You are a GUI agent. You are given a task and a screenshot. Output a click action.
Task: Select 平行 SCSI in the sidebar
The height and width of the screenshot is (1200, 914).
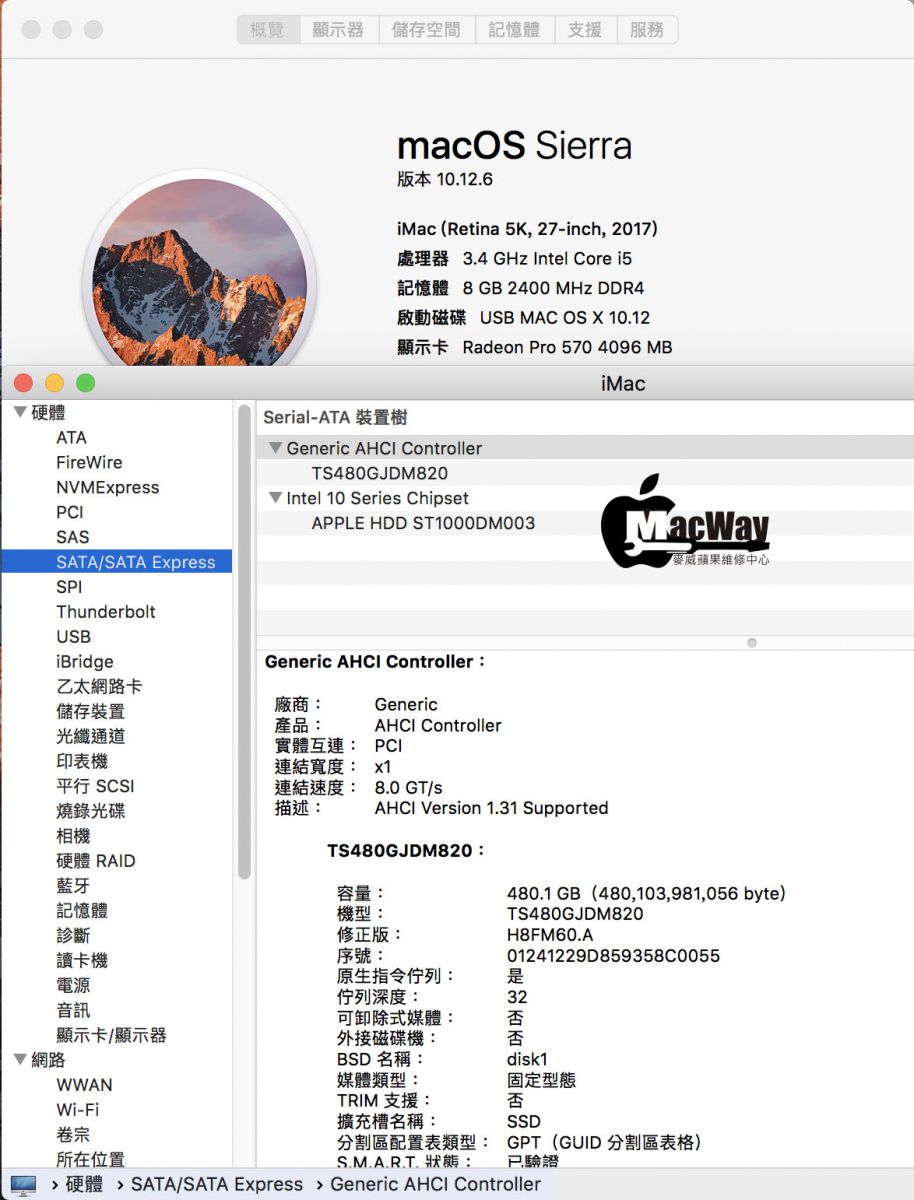(x=95, y=786)
